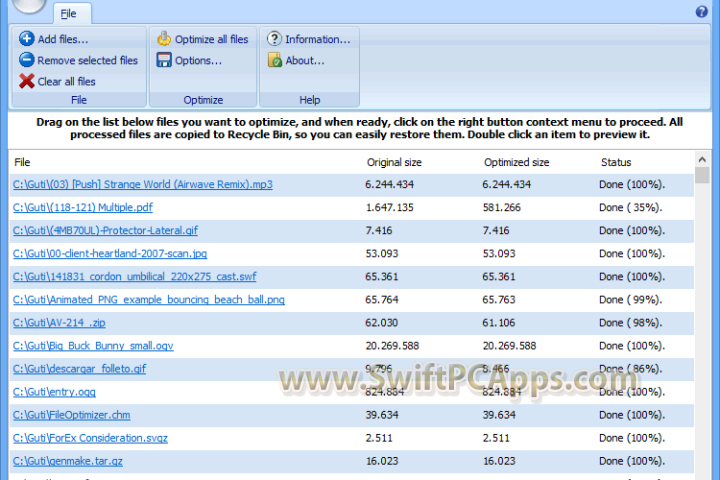Image resolution: width=720 pixels, height=480 pixels.
Task: Select the Done ( 35%) status cell
Action: [630, 208]
